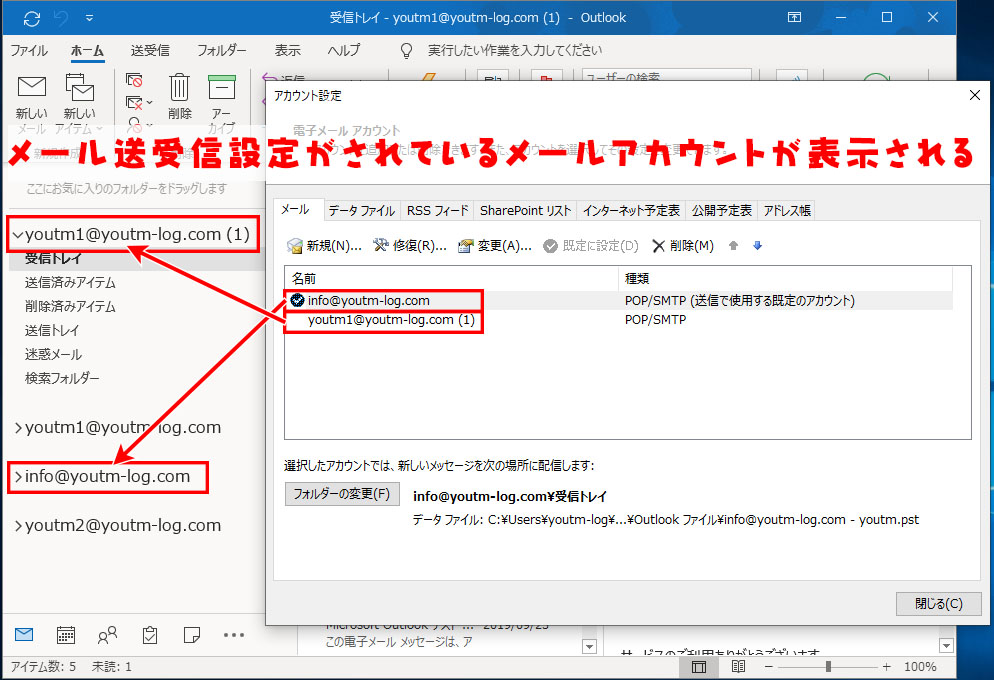Click the アーカイブ icon in the ribbon
Screen dimensions: 994x680
point(222,87)
